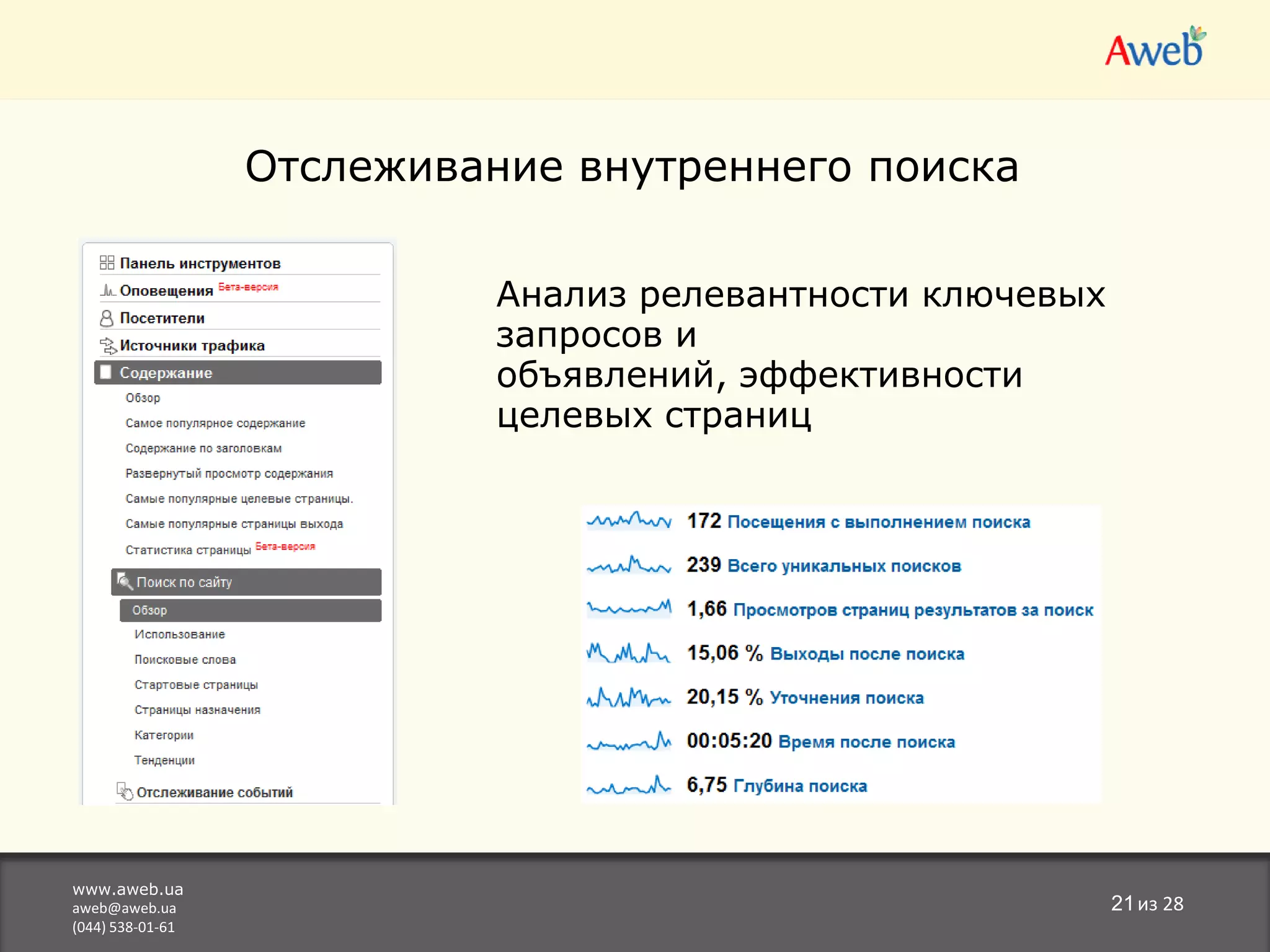Open Статистика страницы report
Viewport: 1270px width, 952px height.
(188, 550)
